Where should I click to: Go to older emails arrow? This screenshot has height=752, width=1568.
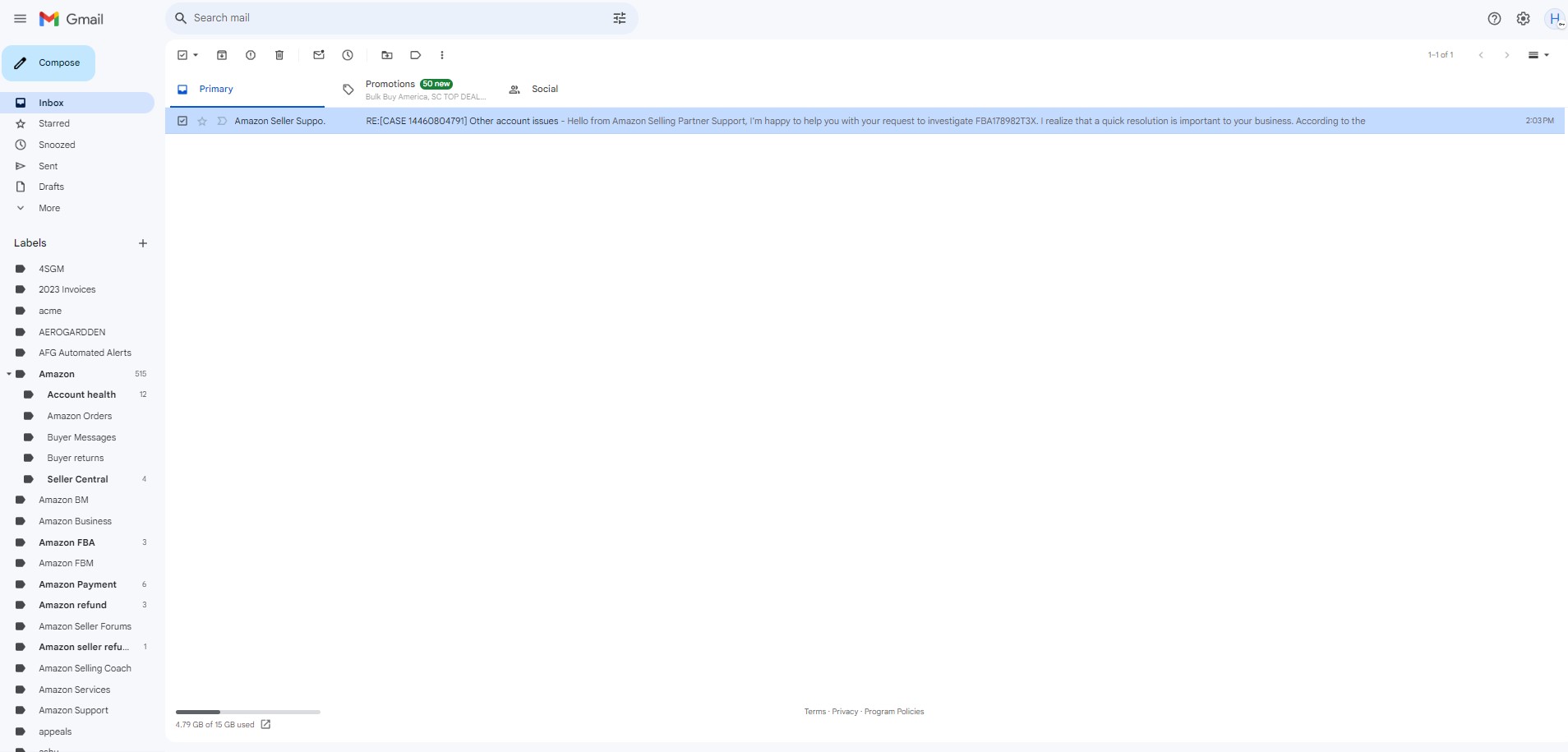1506,55
